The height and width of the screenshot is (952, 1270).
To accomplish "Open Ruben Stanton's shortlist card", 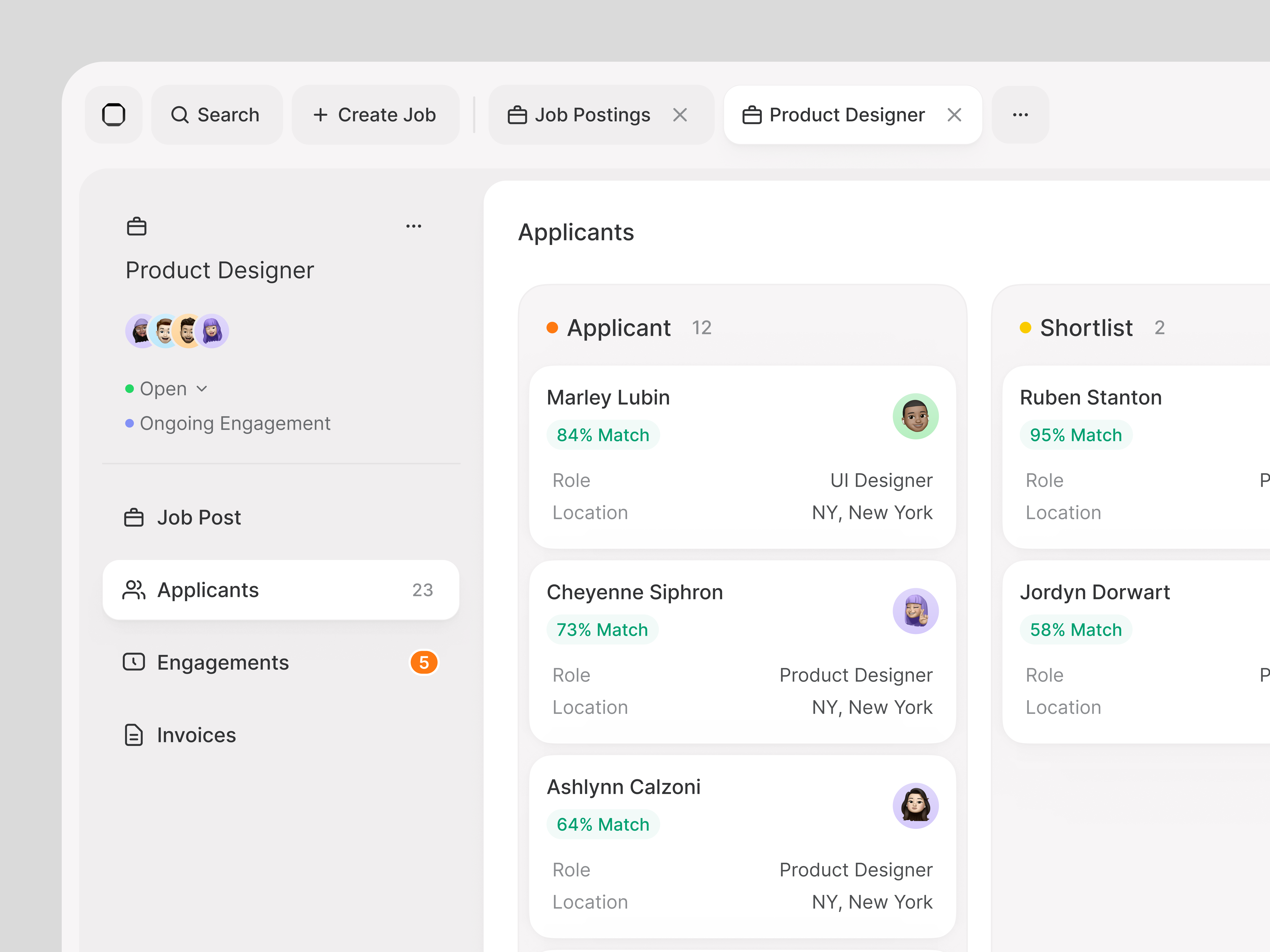I will [x=1136, y=457].
